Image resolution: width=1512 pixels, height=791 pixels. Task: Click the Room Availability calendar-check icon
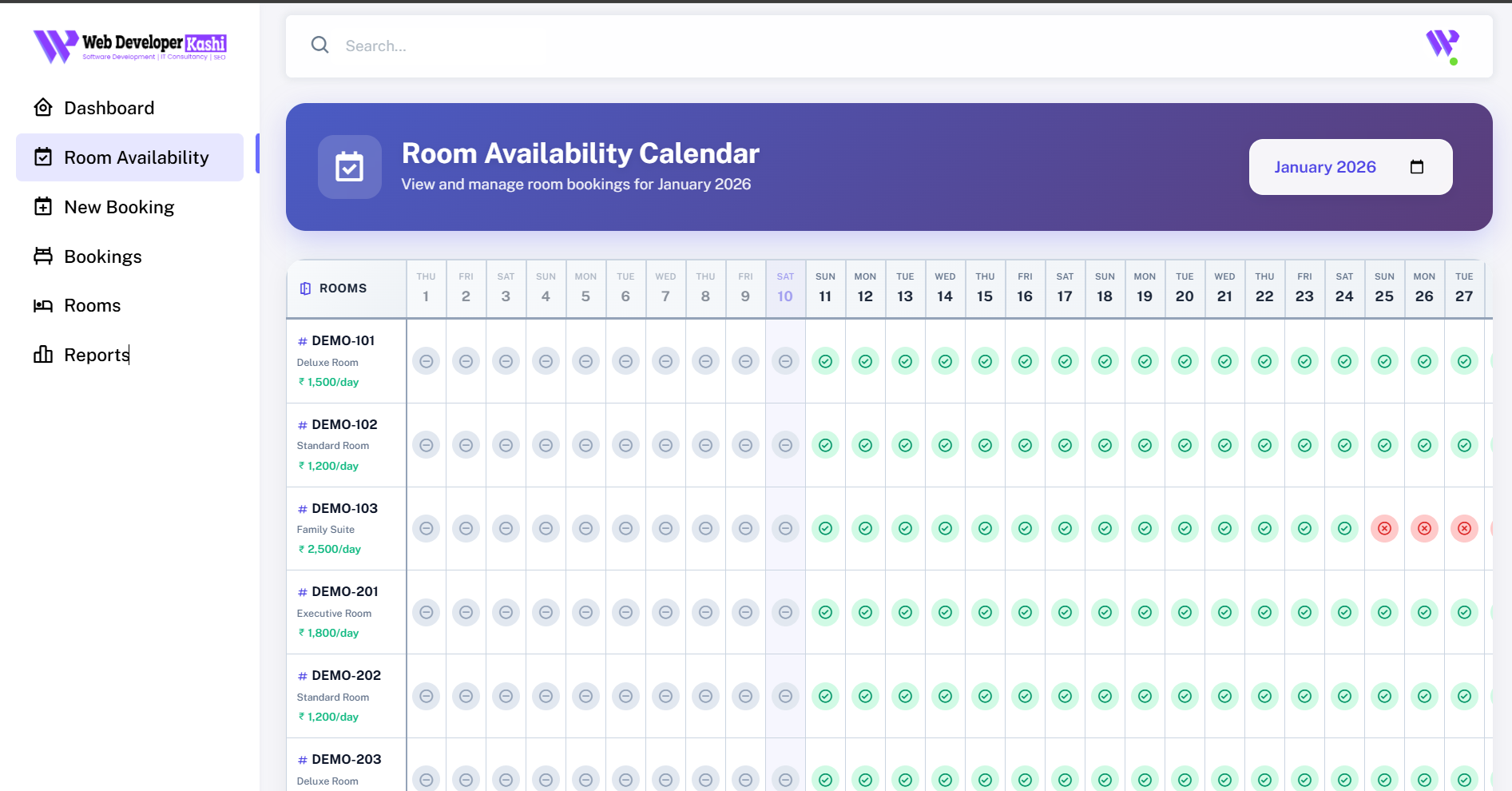(43, 157)
